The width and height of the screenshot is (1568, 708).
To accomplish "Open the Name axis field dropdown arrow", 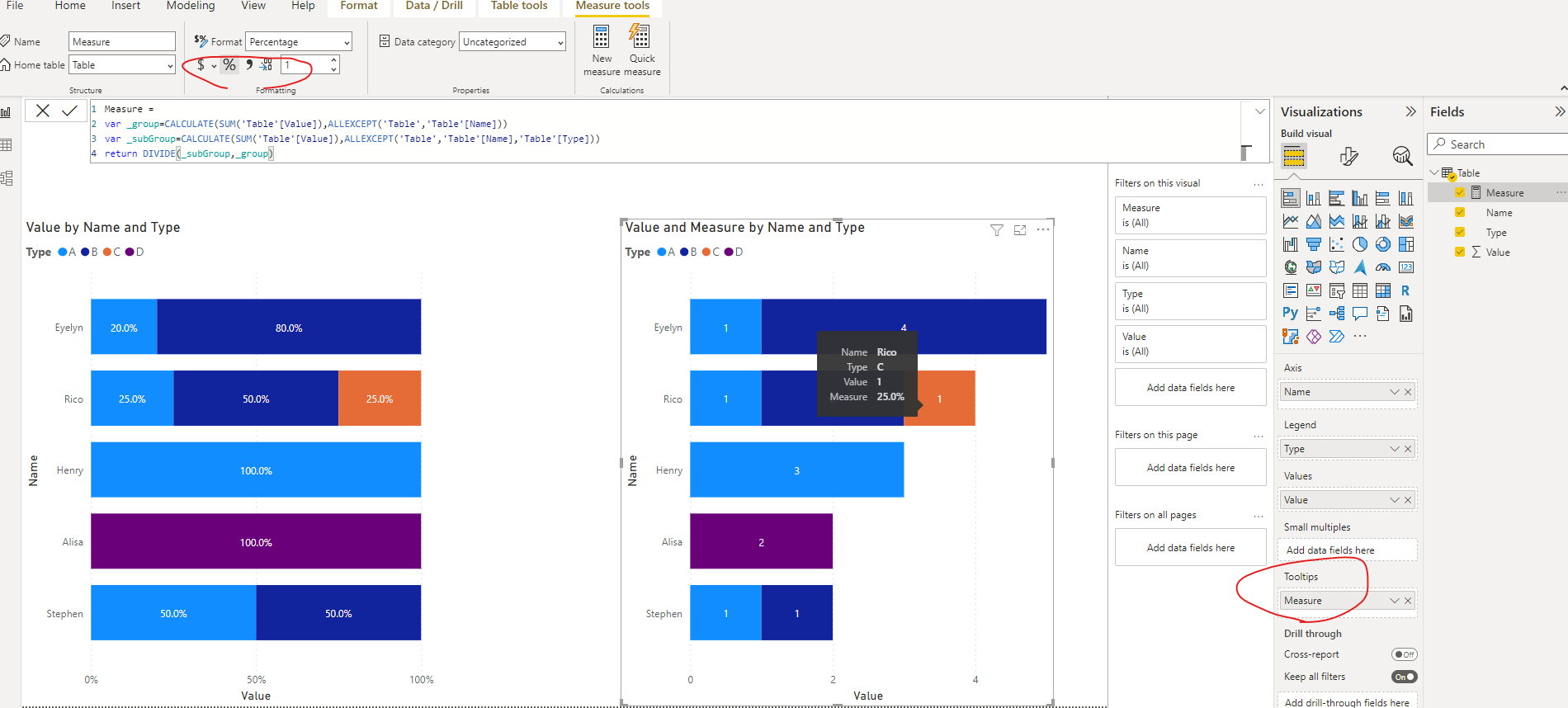I will (1395, 392).
